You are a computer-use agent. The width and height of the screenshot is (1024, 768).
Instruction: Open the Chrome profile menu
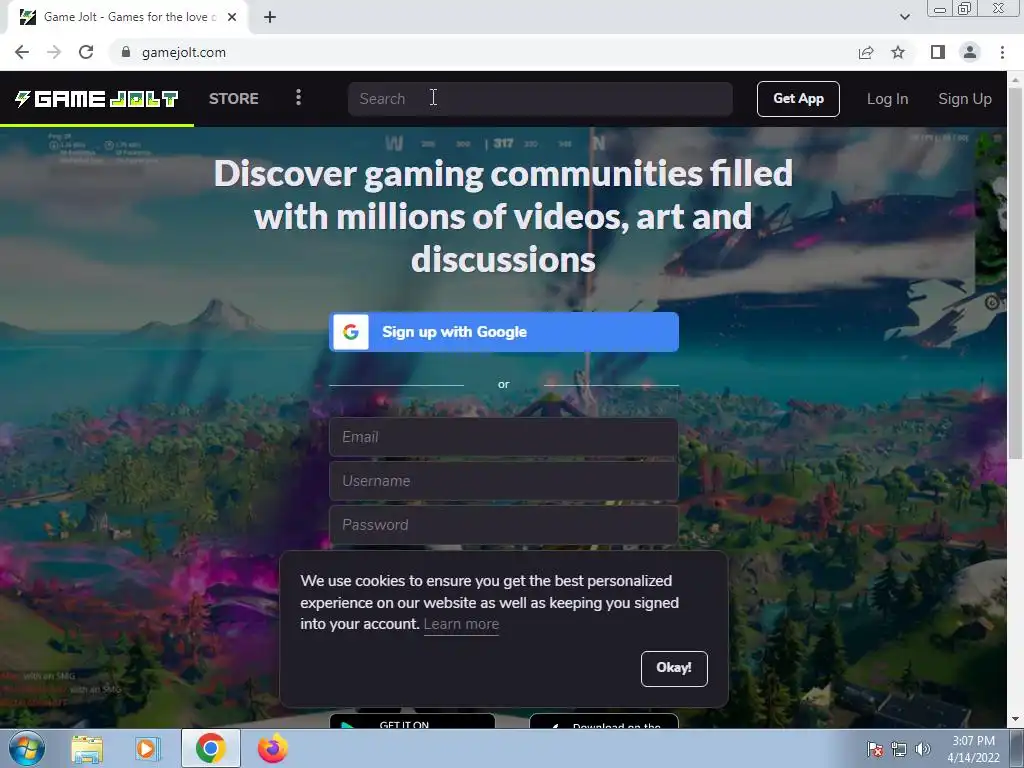coord(970,52)
